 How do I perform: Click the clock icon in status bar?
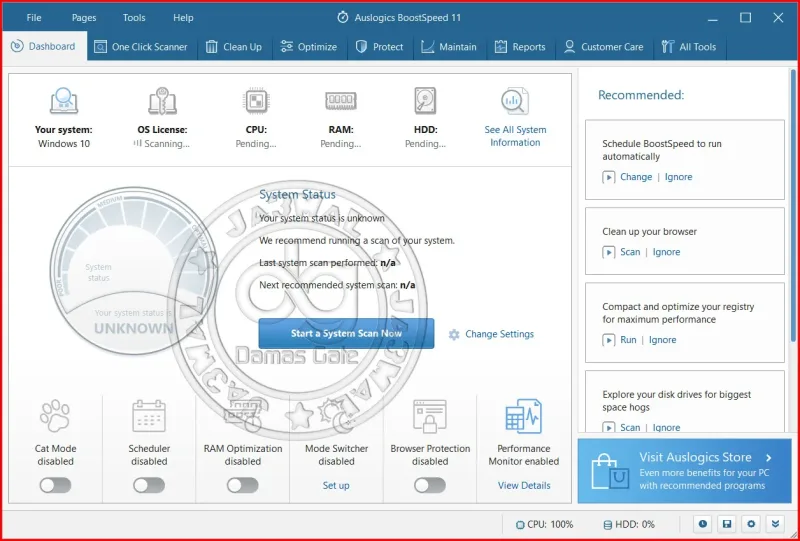pos(703,524)
